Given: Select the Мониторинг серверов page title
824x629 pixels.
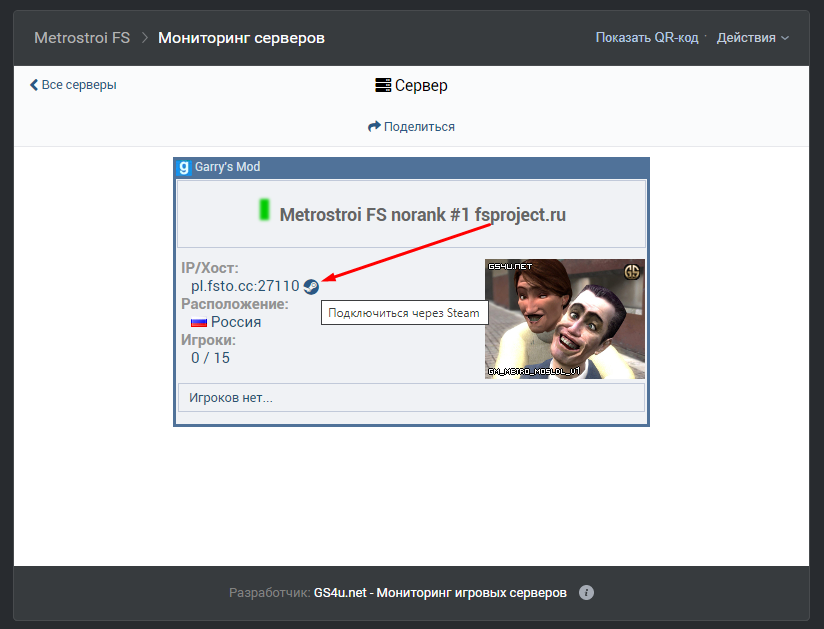Looking at the screenshot, I should (x=241, y=38).
